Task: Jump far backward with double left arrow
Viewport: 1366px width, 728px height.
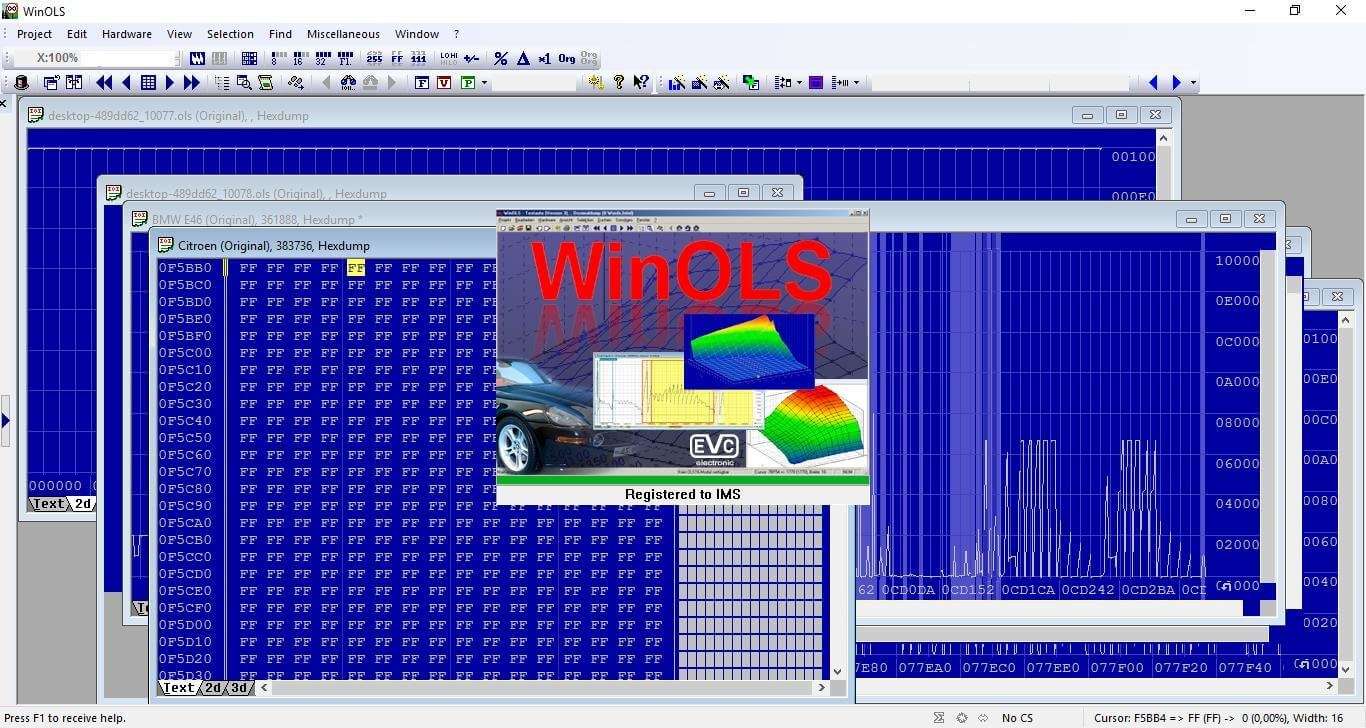Action: [104, 83]
